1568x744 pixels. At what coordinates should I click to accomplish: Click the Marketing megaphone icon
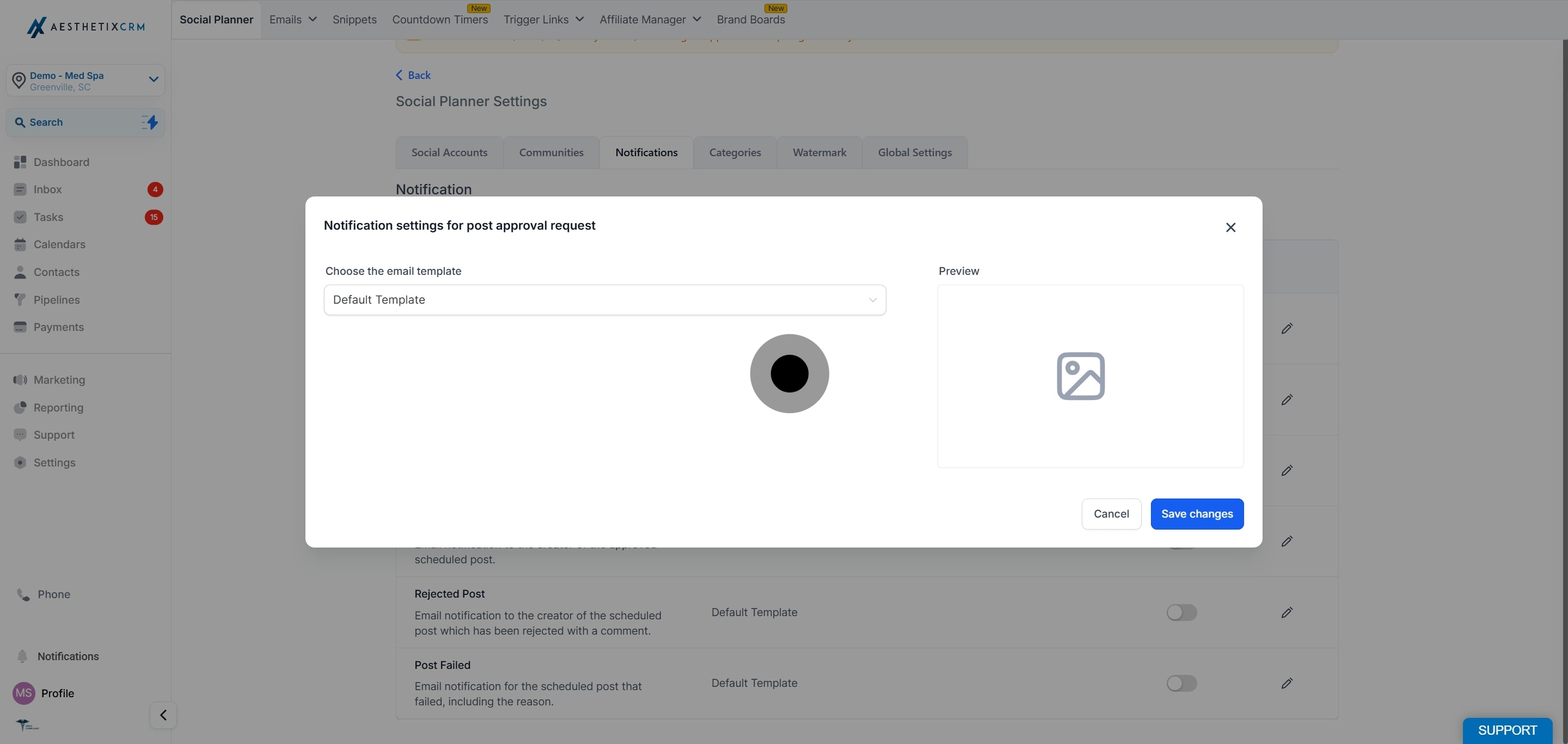click(20, 379)
